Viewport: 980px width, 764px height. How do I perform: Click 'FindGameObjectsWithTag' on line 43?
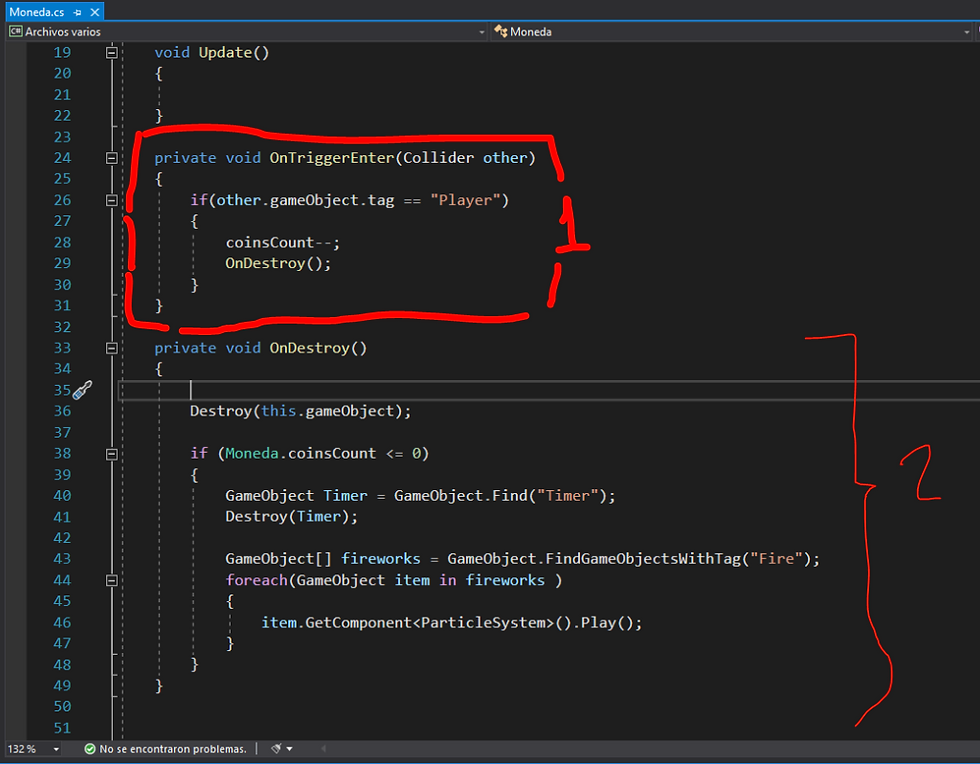(642, 559)
